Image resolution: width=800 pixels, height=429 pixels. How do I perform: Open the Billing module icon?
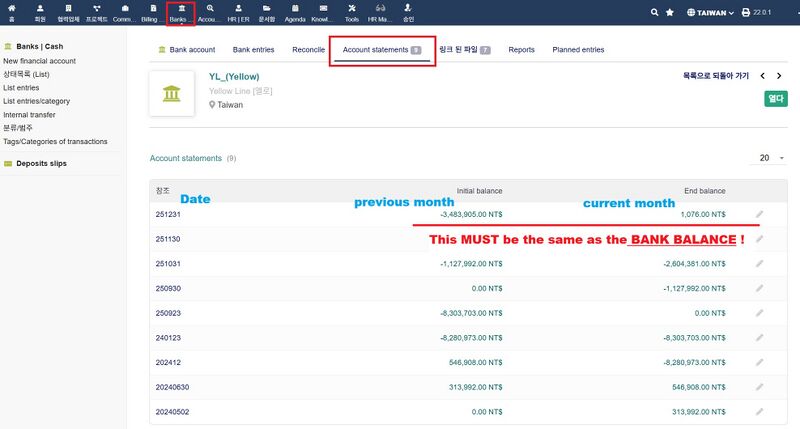pyautogui.click(x=153, y=8)
